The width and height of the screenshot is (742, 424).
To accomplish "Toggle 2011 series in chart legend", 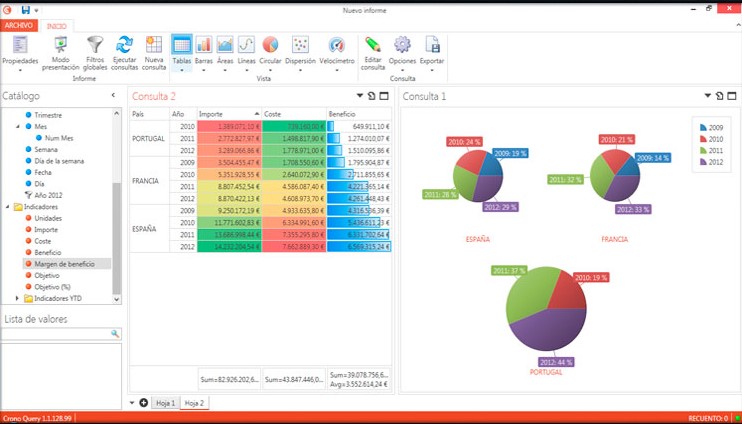I will click(711, 150).
